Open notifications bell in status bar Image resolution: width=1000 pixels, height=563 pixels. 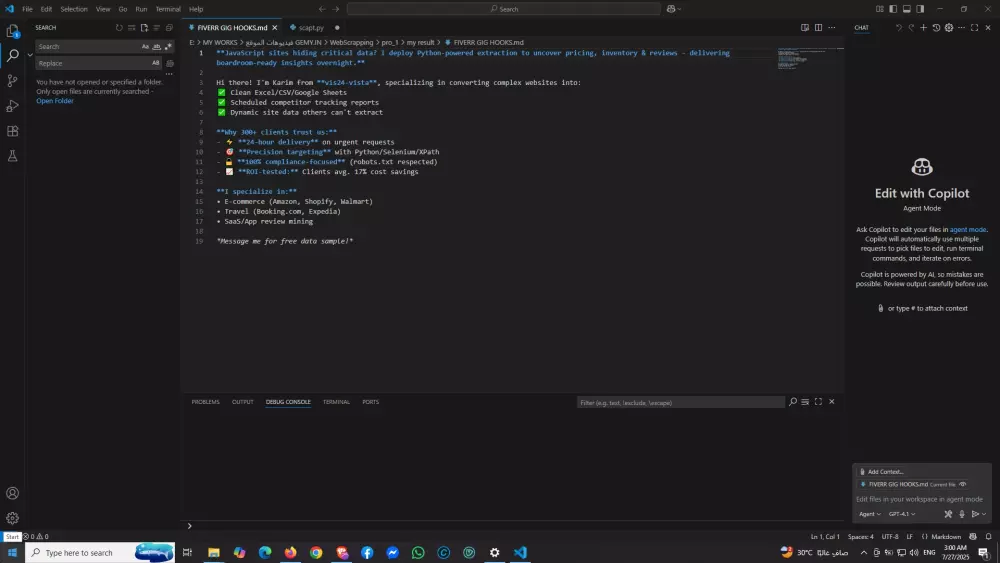click(989, 536)
